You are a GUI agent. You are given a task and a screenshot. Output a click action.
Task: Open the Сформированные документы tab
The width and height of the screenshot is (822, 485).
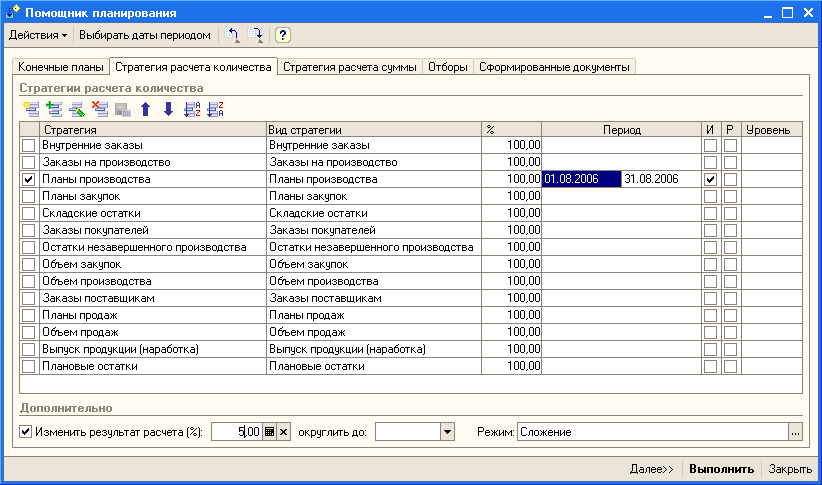coord(554,67)
